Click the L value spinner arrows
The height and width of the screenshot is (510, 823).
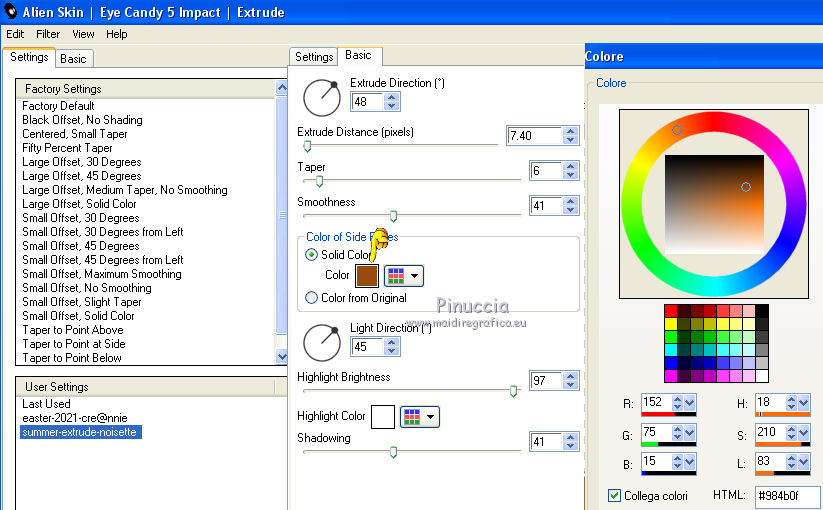coord(792,462)
